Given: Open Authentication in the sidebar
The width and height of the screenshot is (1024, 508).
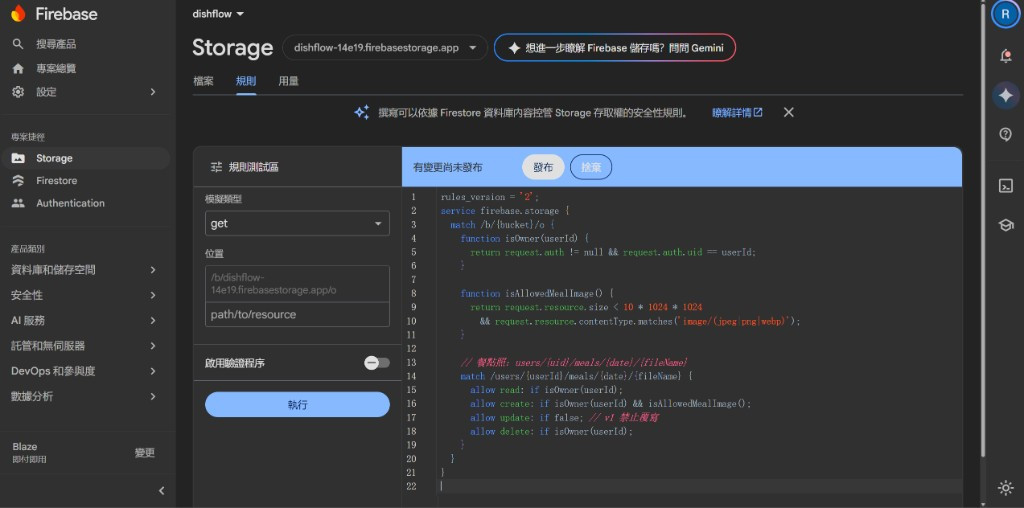Looking at the screenshot, I should (85, 203).
